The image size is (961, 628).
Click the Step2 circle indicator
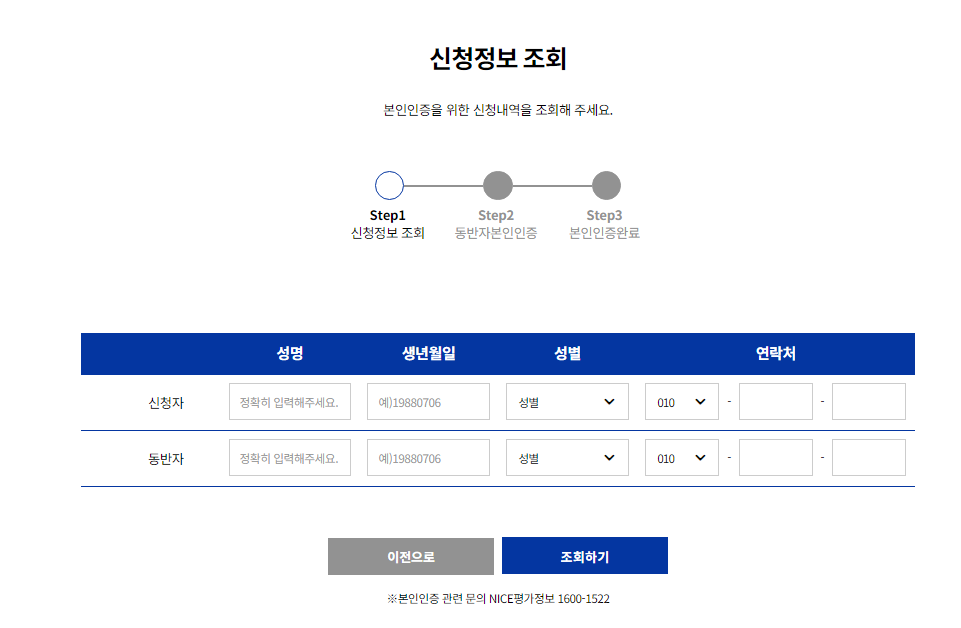pyautogui.click(x=498, y=186)
